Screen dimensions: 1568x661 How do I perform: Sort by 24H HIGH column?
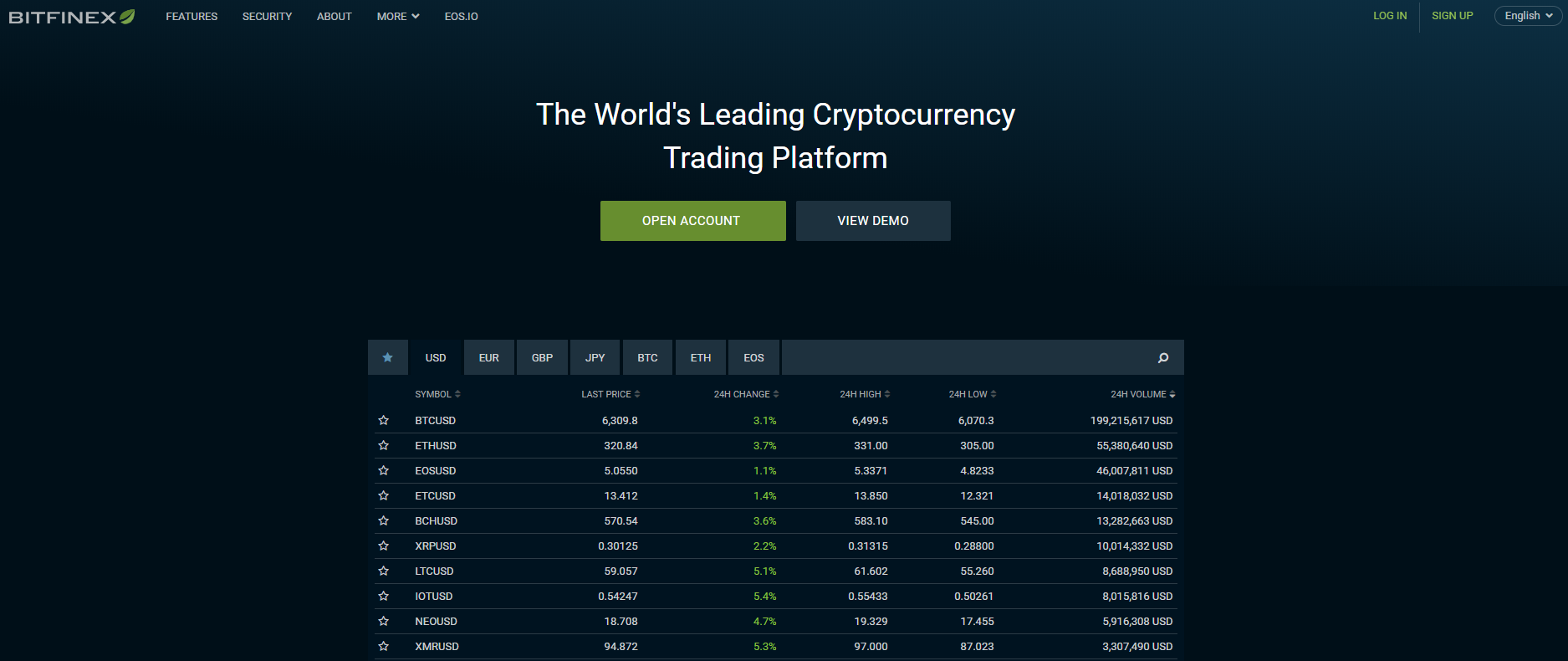(x=865, y=394)
